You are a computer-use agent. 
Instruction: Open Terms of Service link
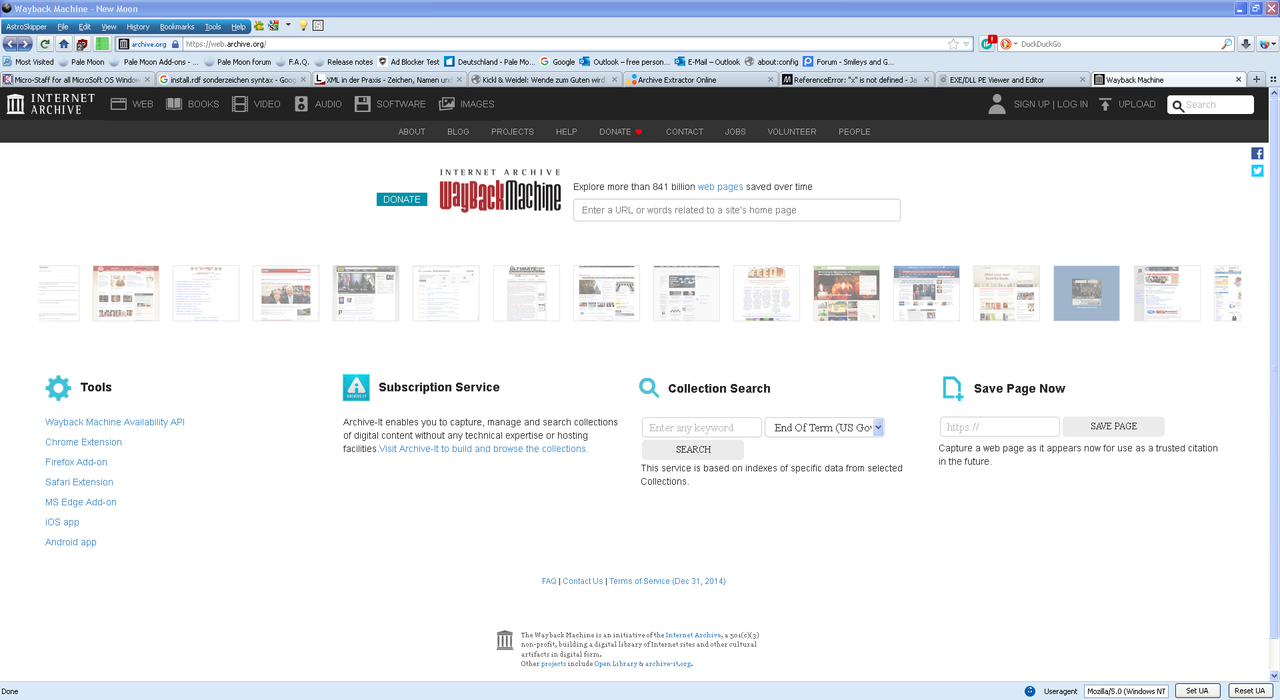point(667,581)
